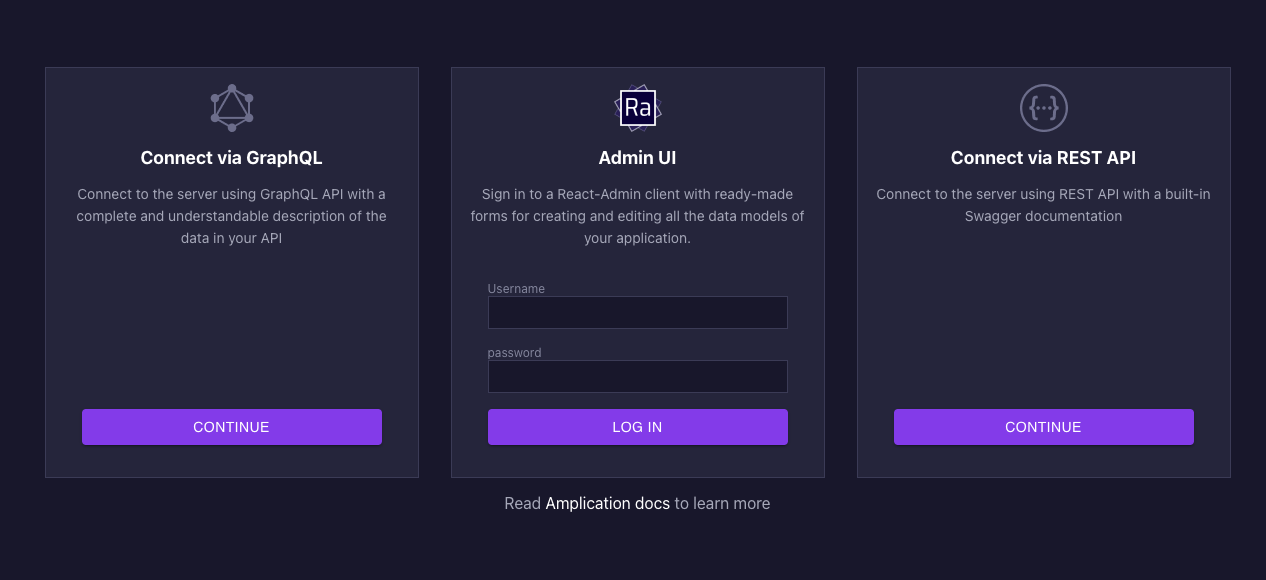Continue to the REST API Swagger docs
The width and height of the screenshot is (1266, 580).
(1044, 427)
